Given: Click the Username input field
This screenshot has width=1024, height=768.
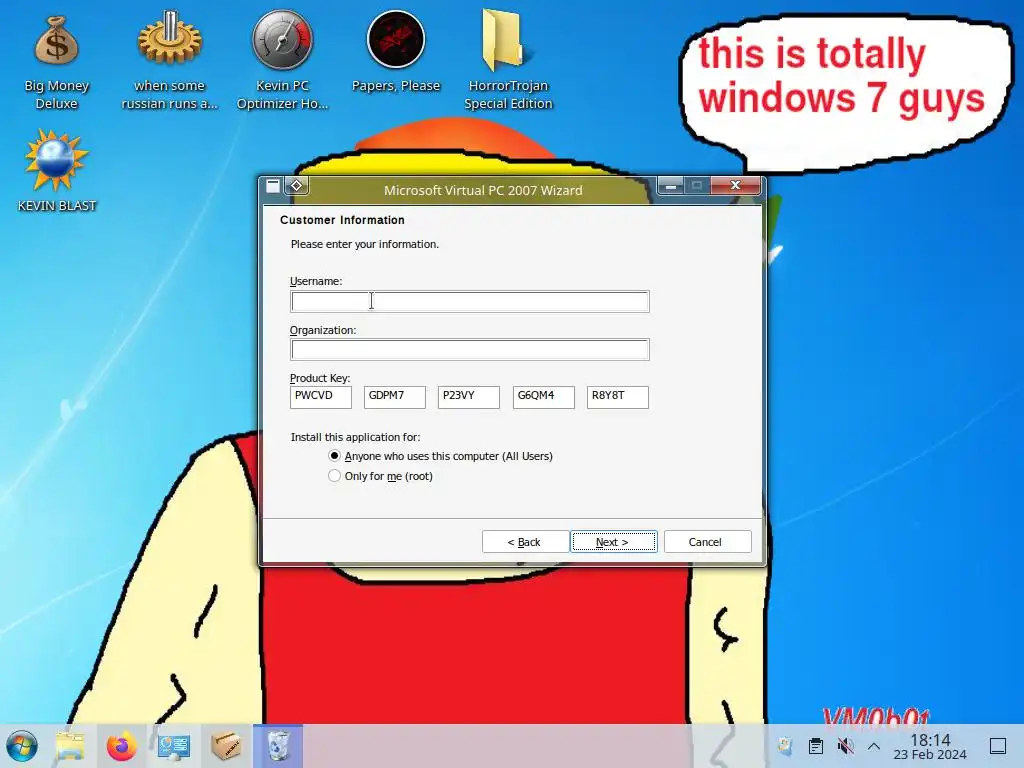Looking at the screenshot, I should coord(470,302).
